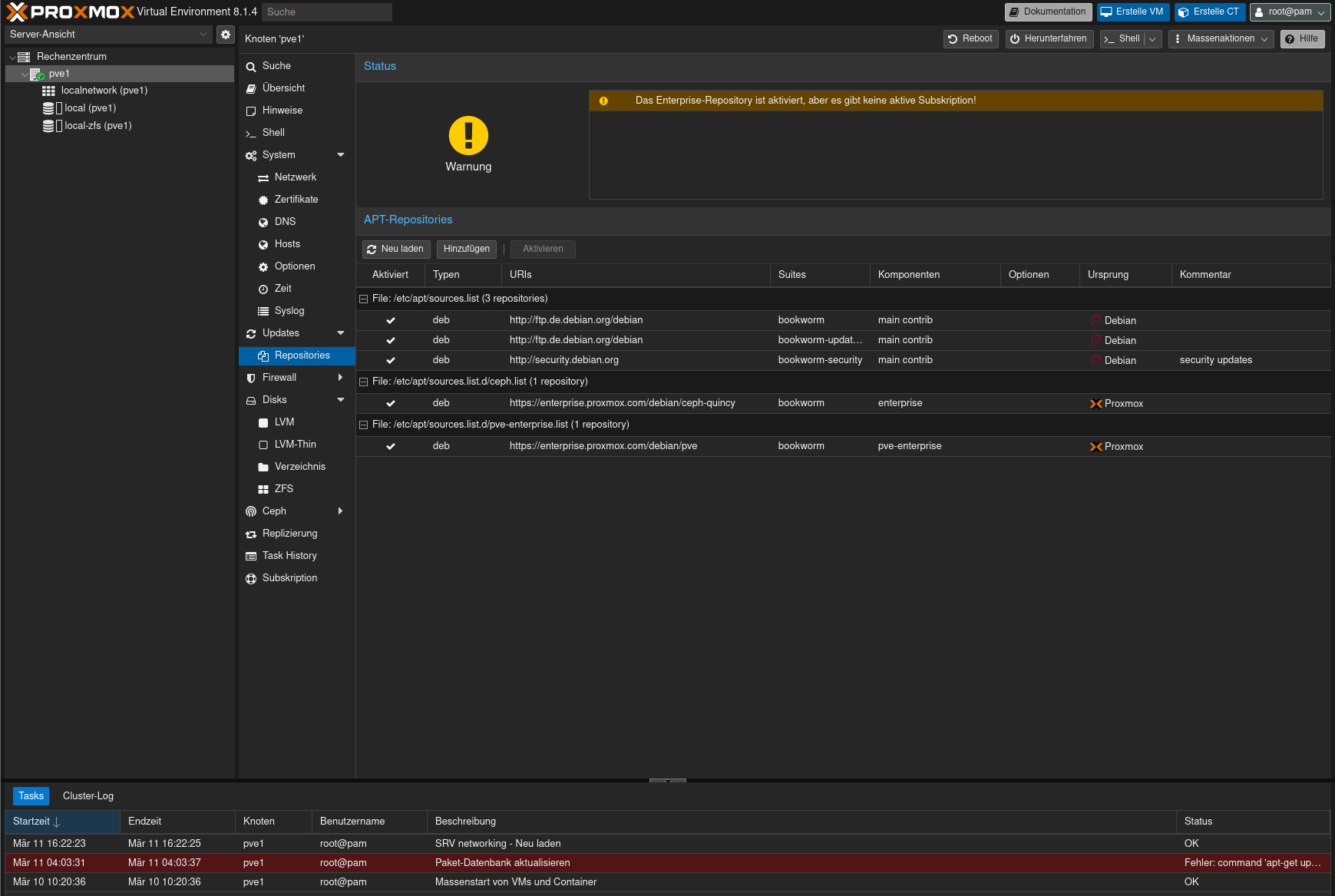Open Verzeichnis via the folder icon

[x=263, y=468]
